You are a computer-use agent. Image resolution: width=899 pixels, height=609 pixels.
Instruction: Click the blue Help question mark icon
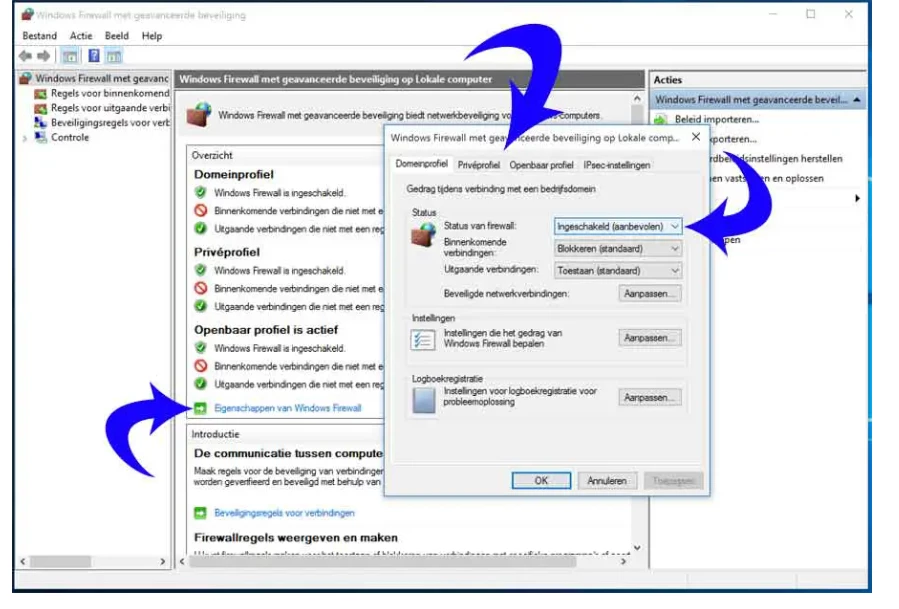93,56
